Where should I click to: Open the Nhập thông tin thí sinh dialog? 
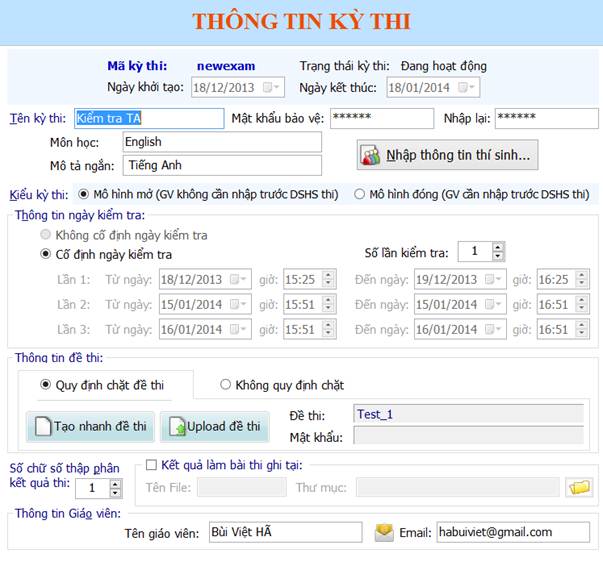[x=447, y=155]
